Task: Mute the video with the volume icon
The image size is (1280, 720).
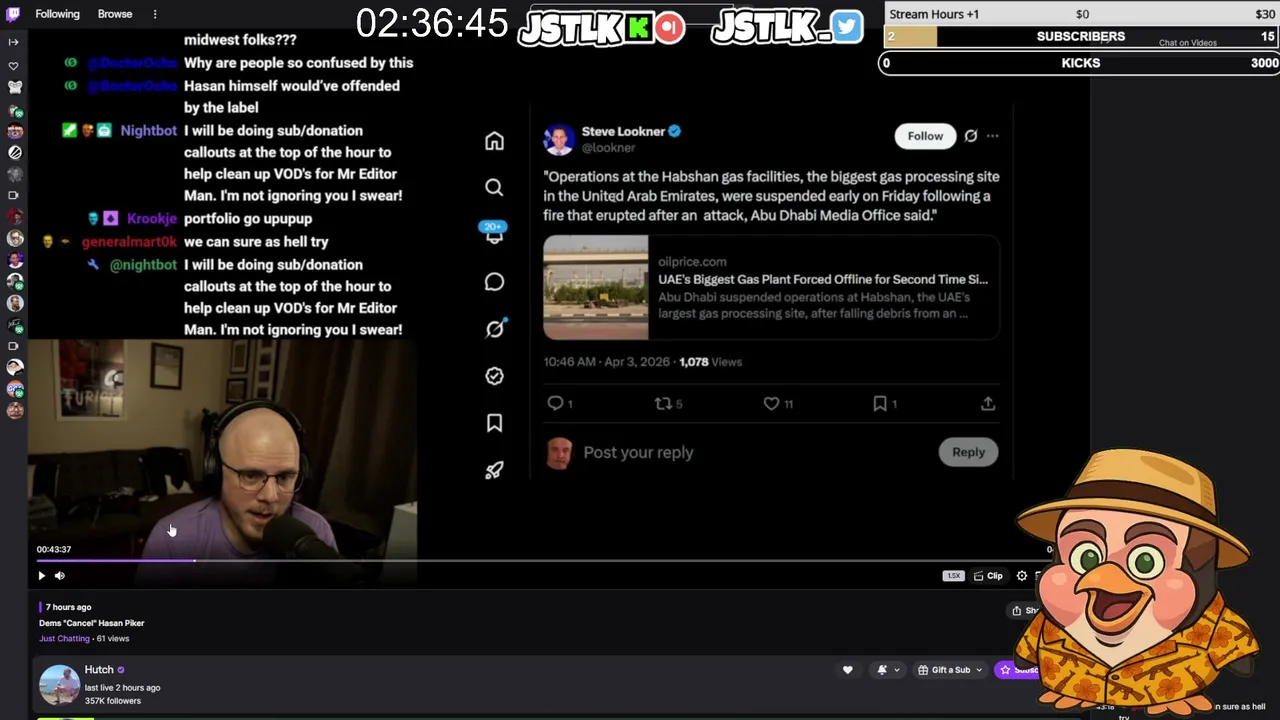Action: coord(60,575)
